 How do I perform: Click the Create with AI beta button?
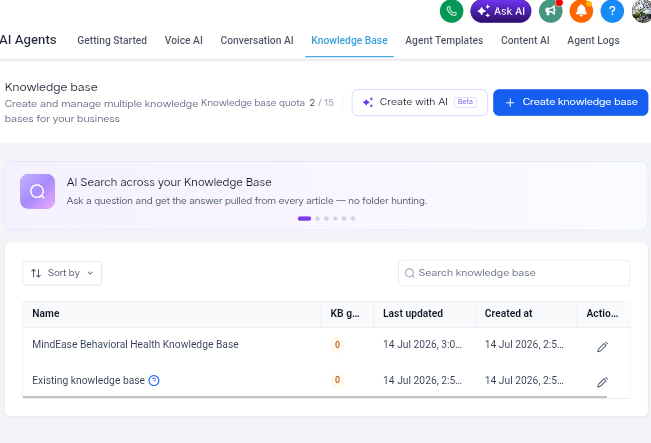click(x=419, y=102)
